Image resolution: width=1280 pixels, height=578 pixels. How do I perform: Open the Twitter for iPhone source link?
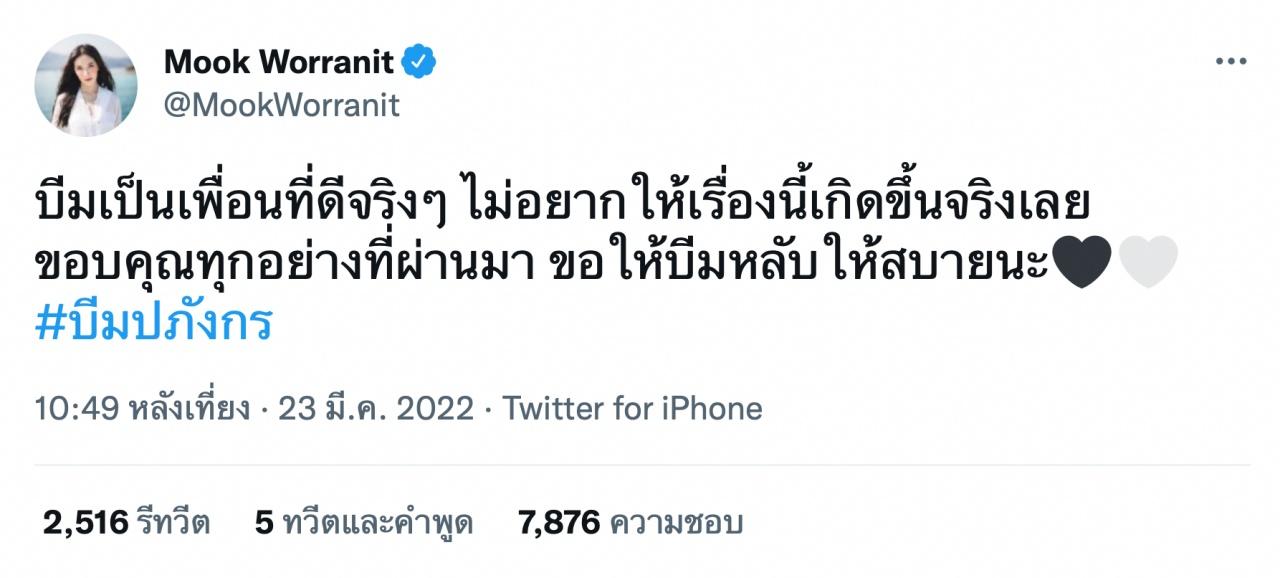(x=632, y=408)
